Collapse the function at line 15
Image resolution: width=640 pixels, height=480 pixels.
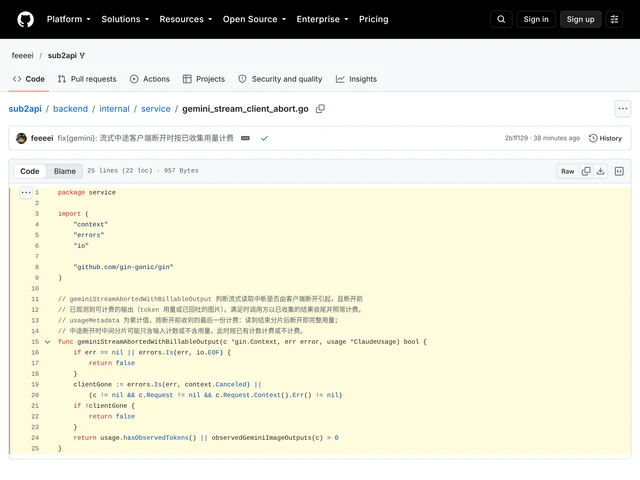coord(47,342)
